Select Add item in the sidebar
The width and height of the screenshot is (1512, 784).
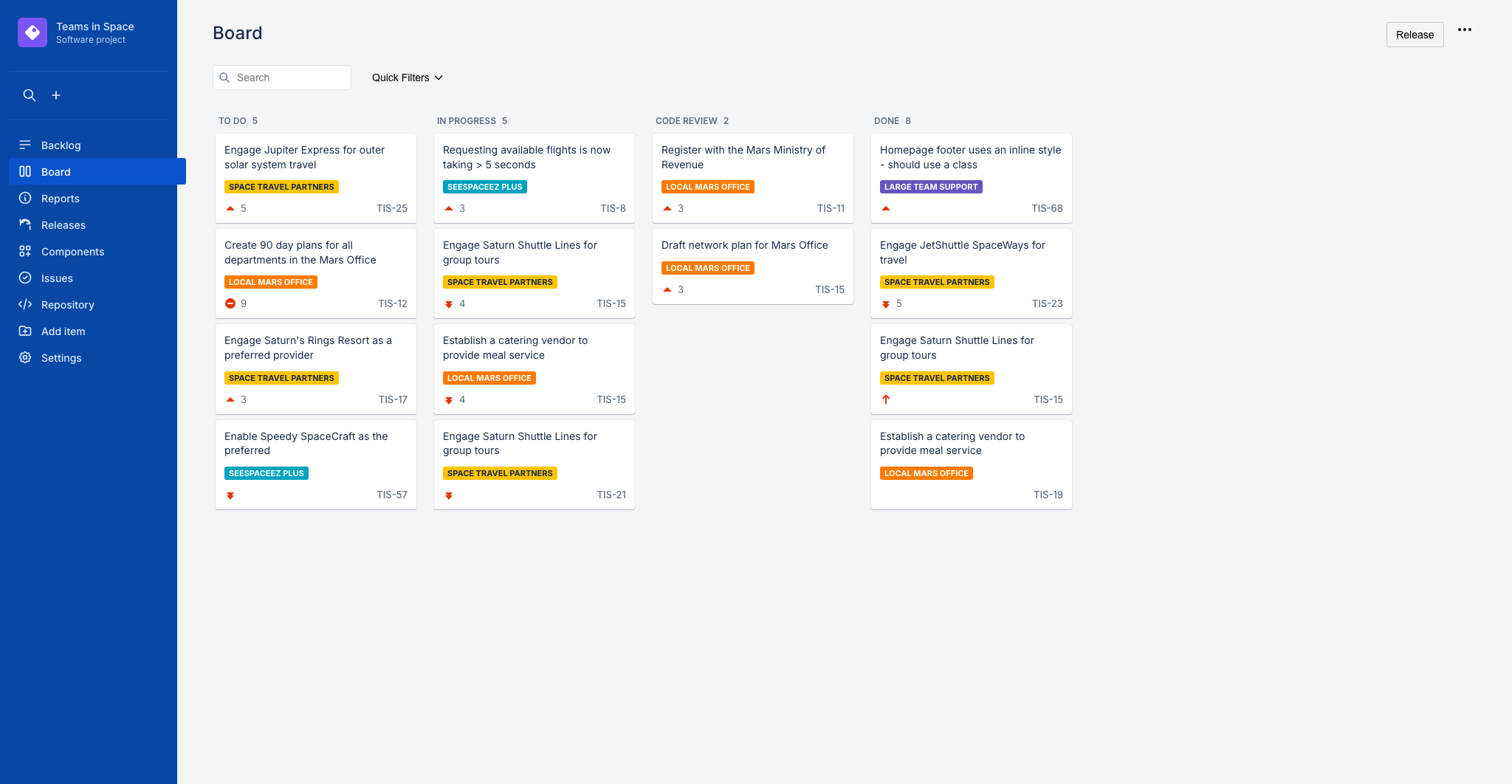pyautogui.click(x=63, y=331)
